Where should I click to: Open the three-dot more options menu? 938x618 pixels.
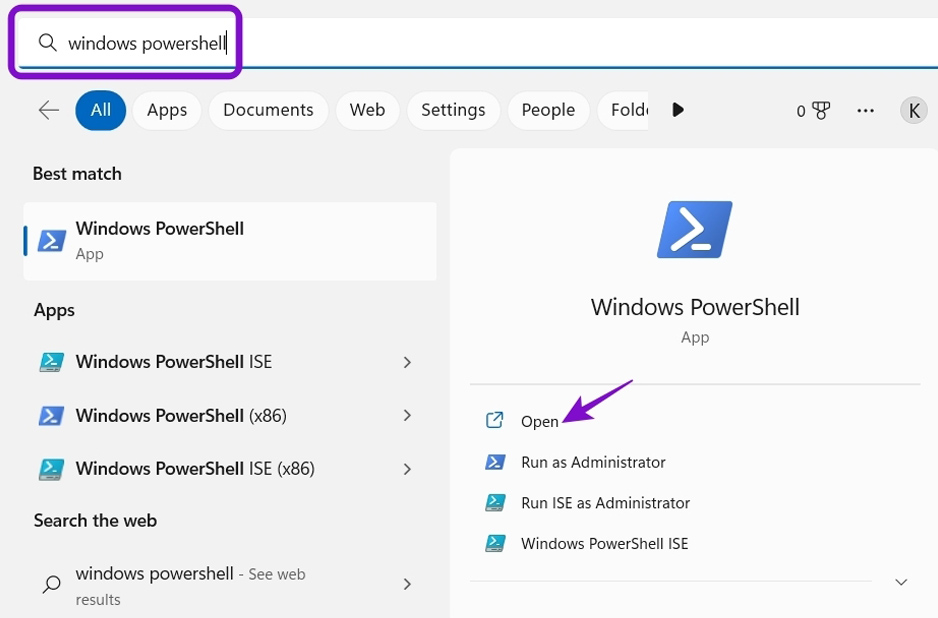tap(866, 111)
